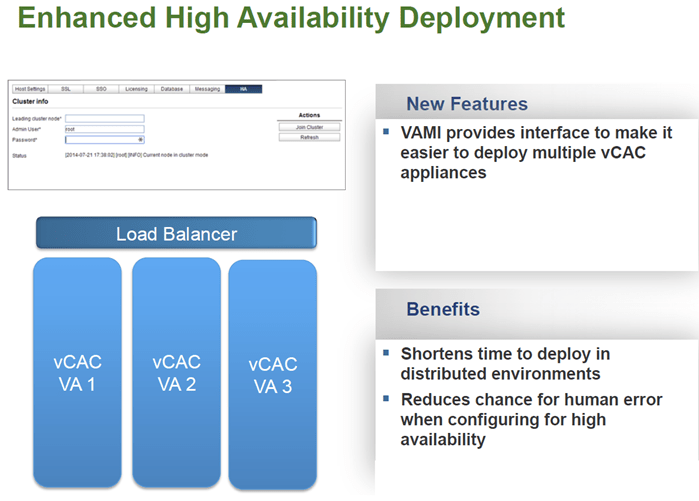Select the active HA tab

(243, 89)
